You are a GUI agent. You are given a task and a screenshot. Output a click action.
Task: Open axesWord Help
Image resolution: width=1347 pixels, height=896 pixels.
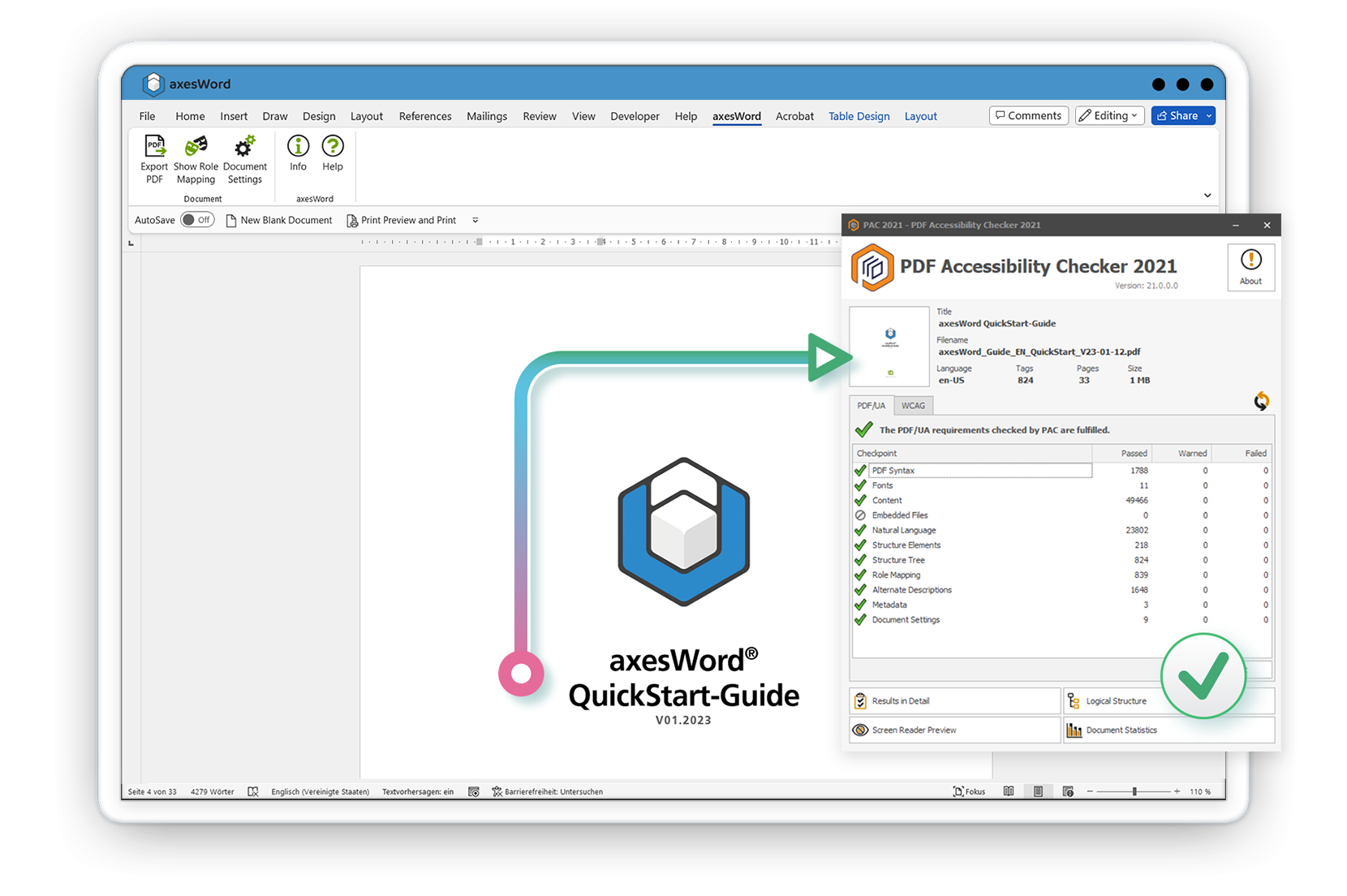click(x=333, y=154)
